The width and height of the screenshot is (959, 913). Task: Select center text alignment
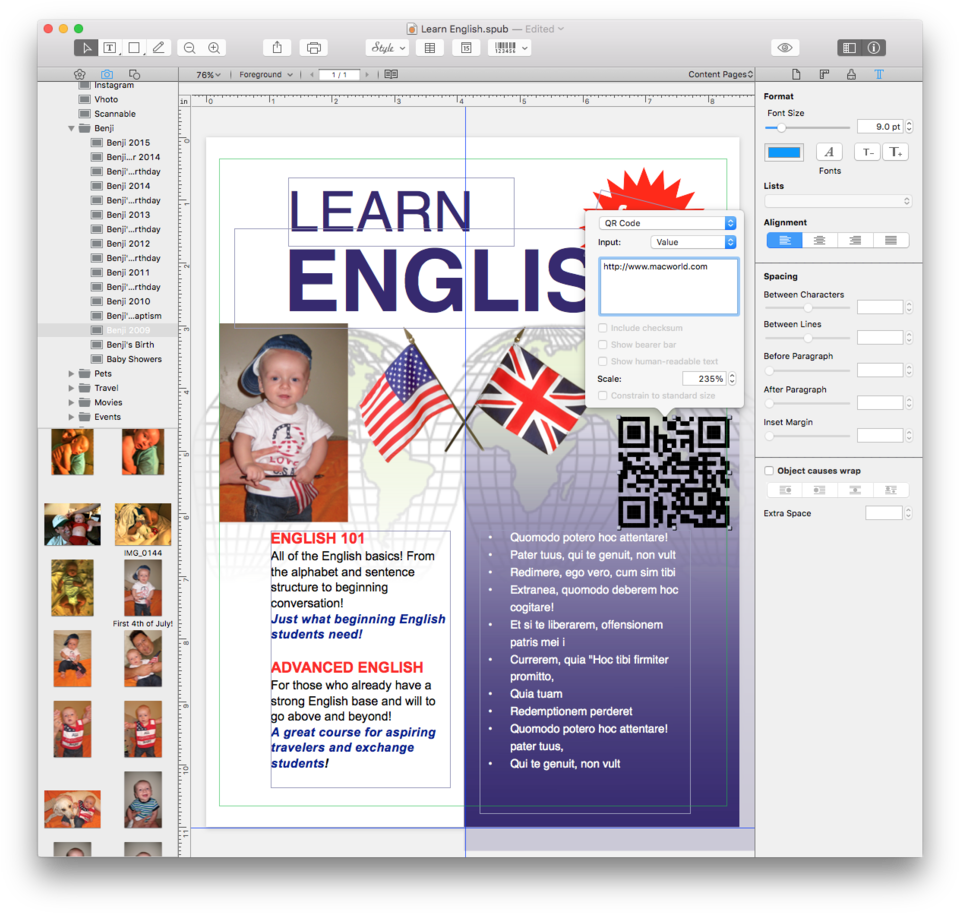(820, 240)
